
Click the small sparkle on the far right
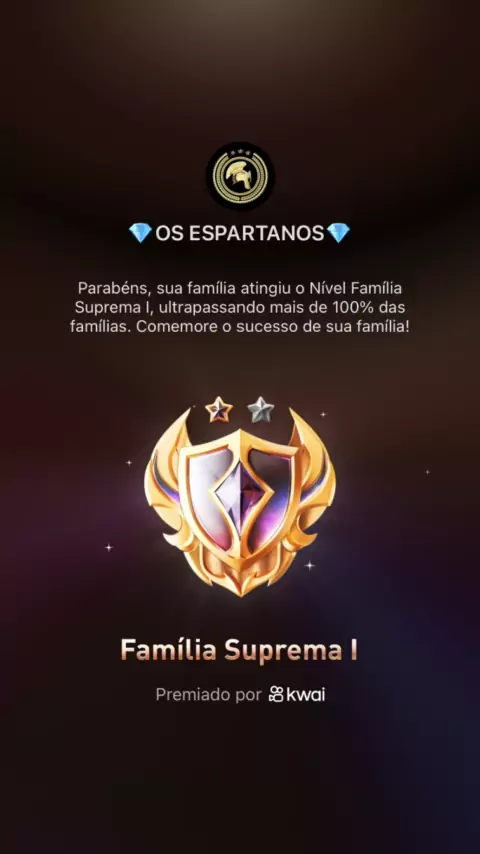[428, 472]
